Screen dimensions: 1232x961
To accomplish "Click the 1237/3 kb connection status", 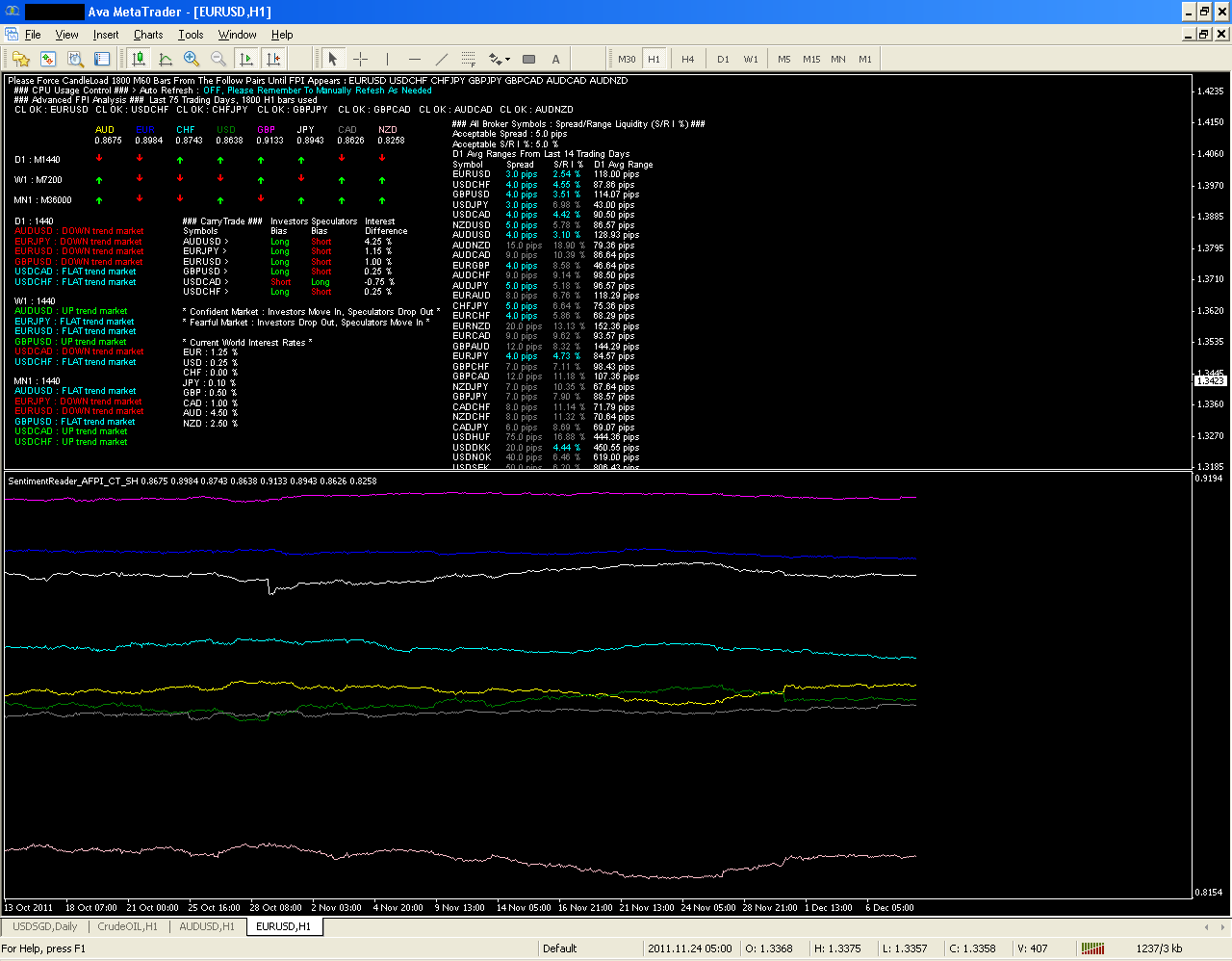I will coord(1159,948).
